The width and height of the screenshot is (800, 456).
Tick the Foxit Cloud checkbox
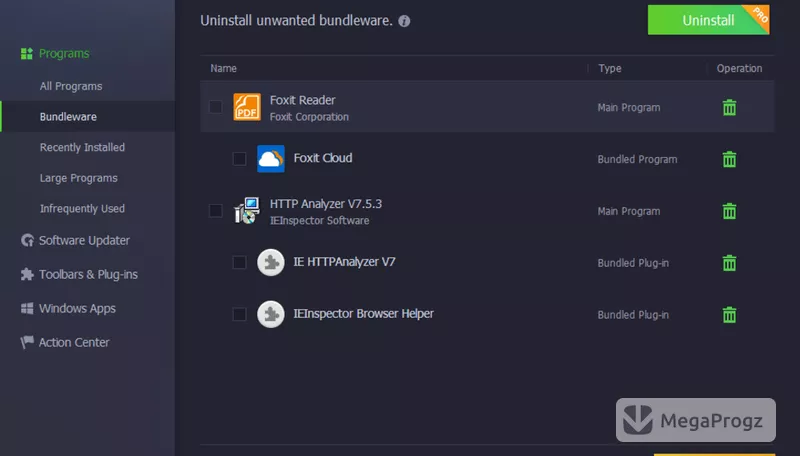point(239,159)
